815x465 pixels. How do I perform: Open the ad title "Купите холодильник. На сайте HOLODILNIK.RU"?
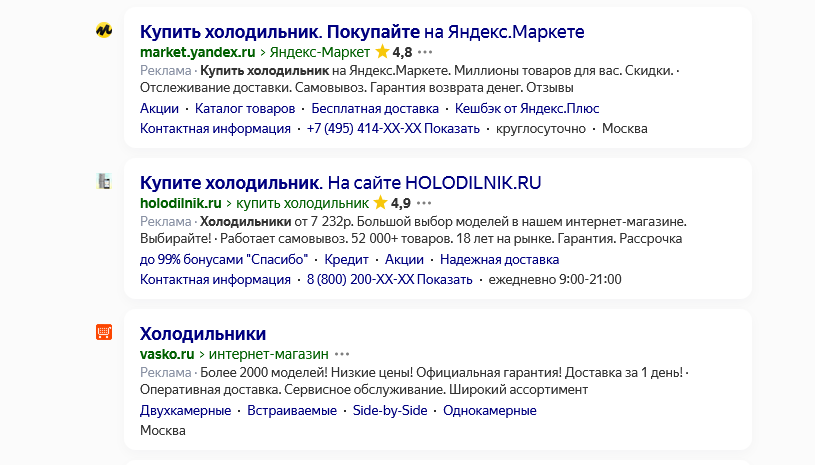click(340, 183)
